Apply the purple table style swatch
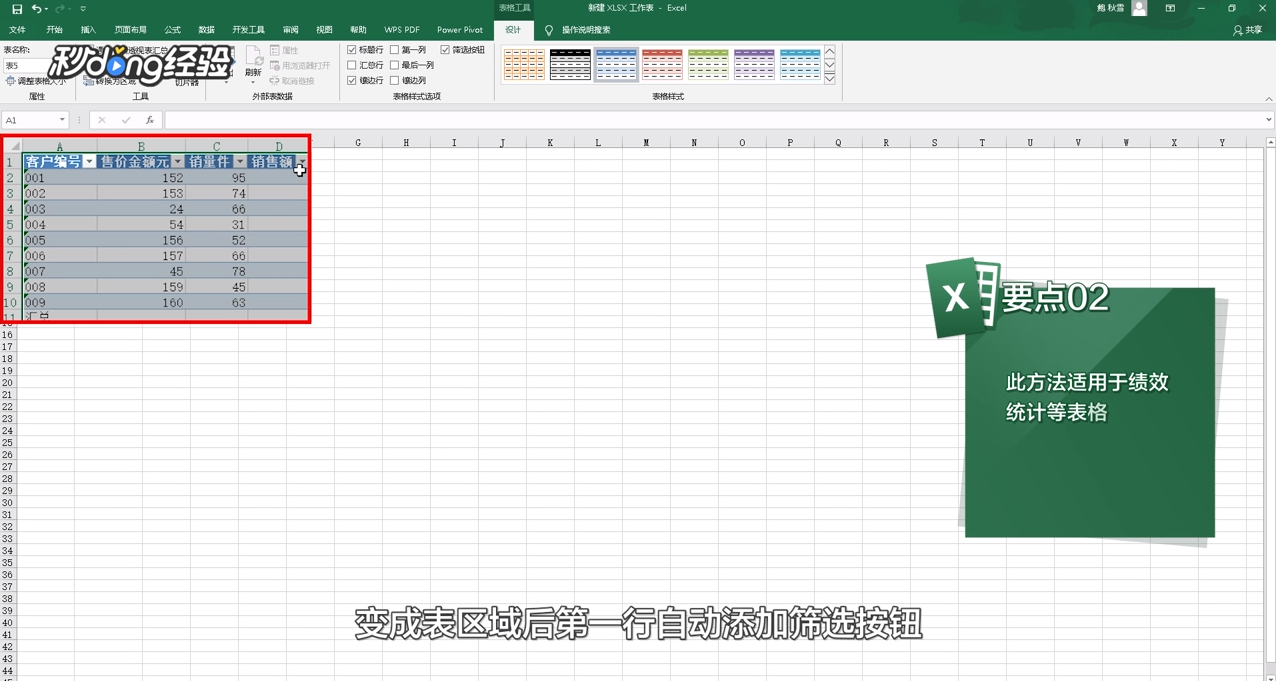 754,65
